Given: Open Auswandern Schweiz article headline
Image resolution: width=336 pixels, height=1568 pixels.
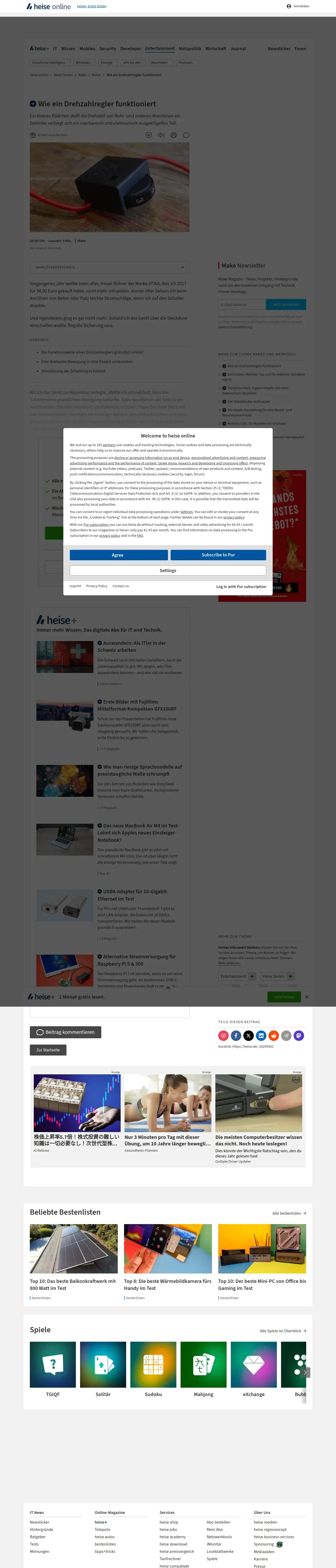Looking at the screenshot, I should pos(132,647).
